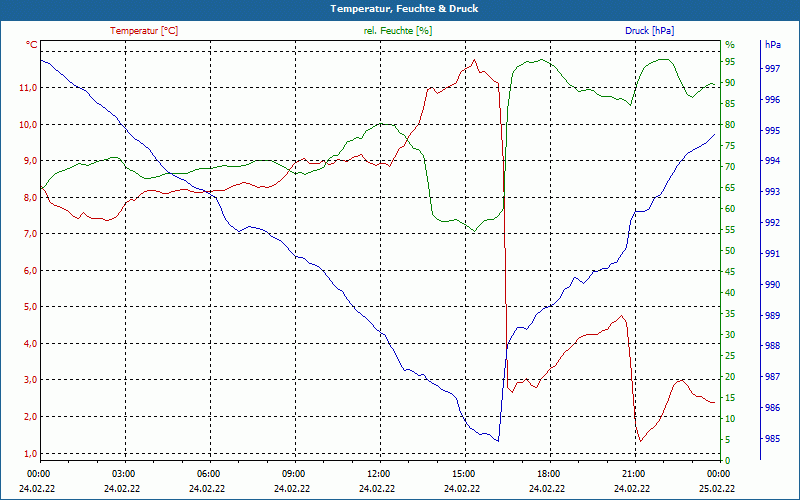
Task: Click the 991 pressure axis value
Action: click(x=772, y=254)
